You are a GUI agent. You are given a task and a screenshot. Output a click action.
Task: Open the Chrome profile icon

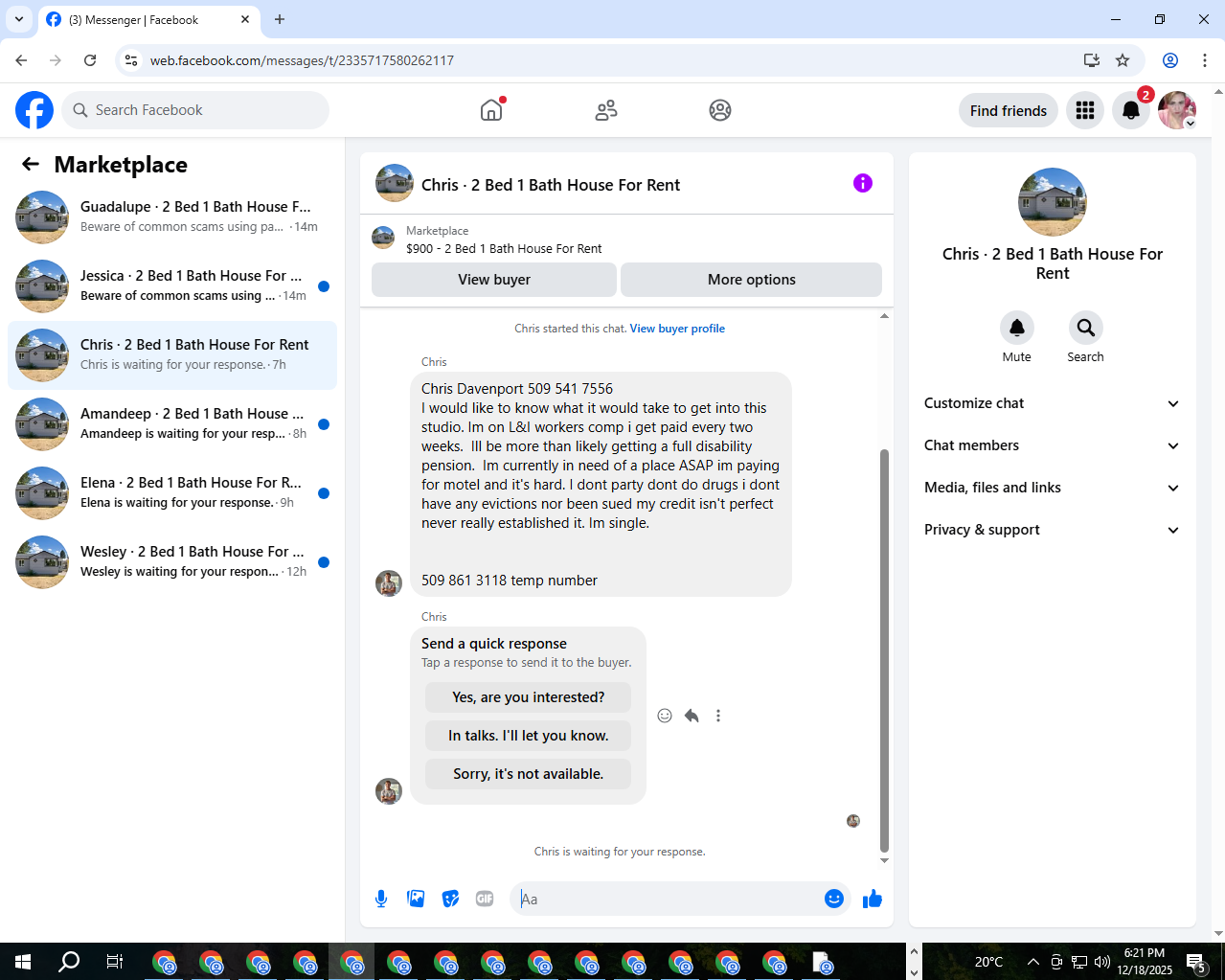[1170, 60]
